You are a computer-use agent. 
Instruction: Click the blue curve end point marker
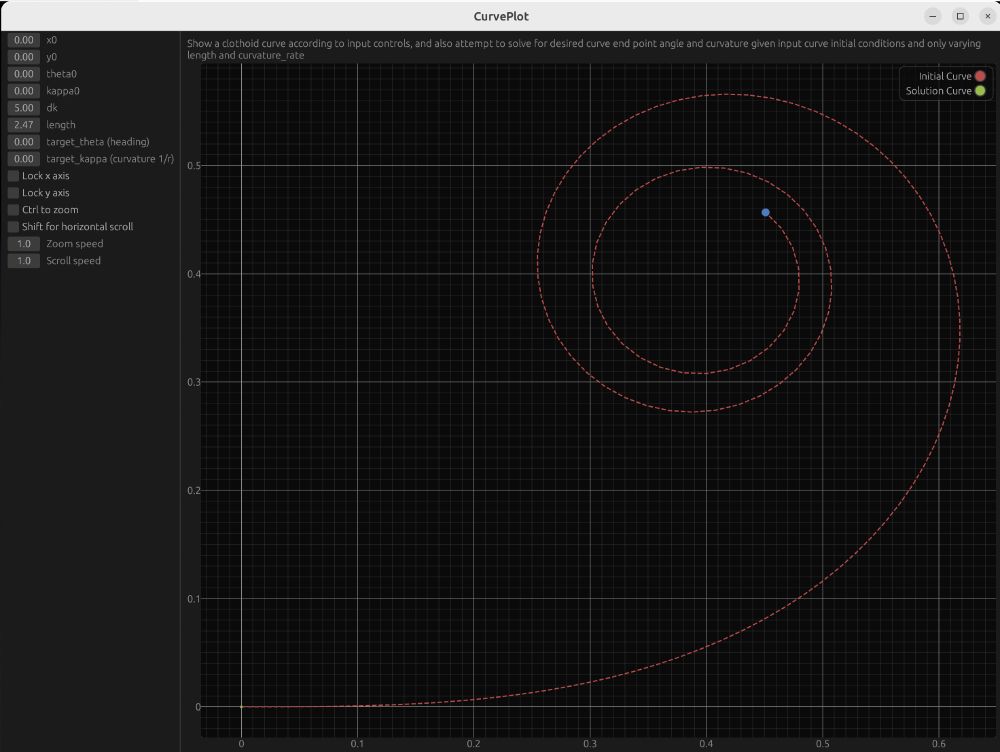[765, 212]
